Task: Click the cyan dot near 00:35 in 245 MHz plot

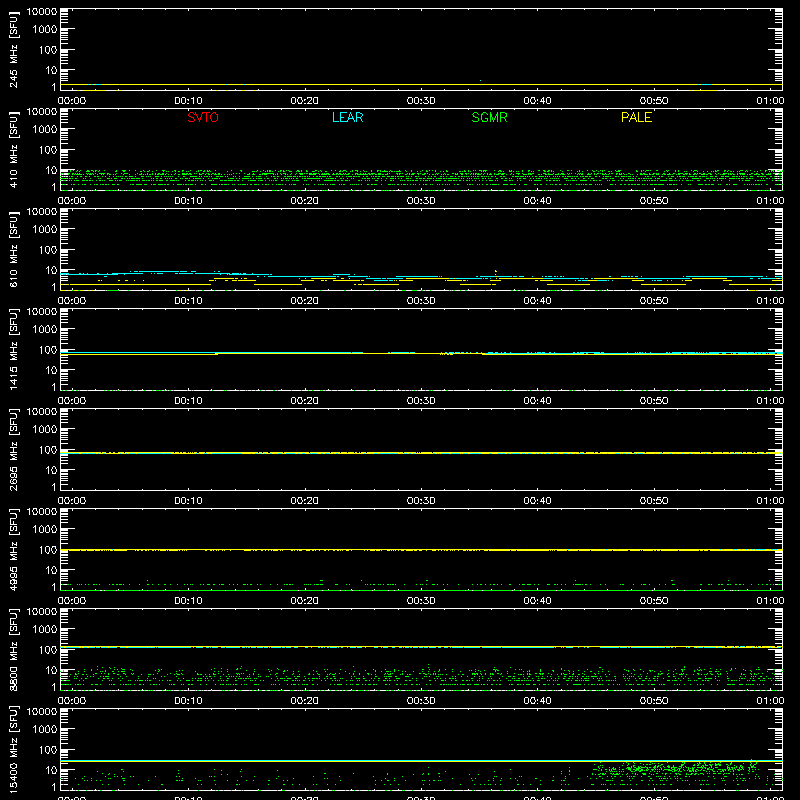Action: coord(480,81)
